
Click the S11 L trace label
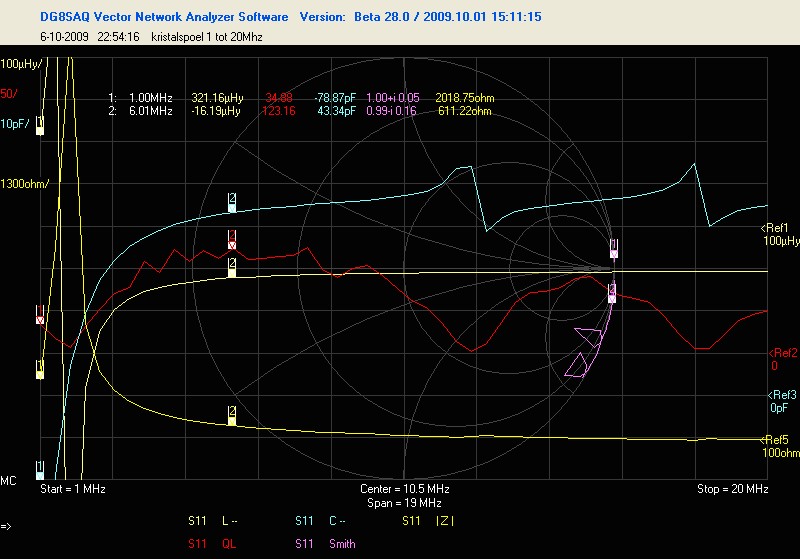[213, 521]
